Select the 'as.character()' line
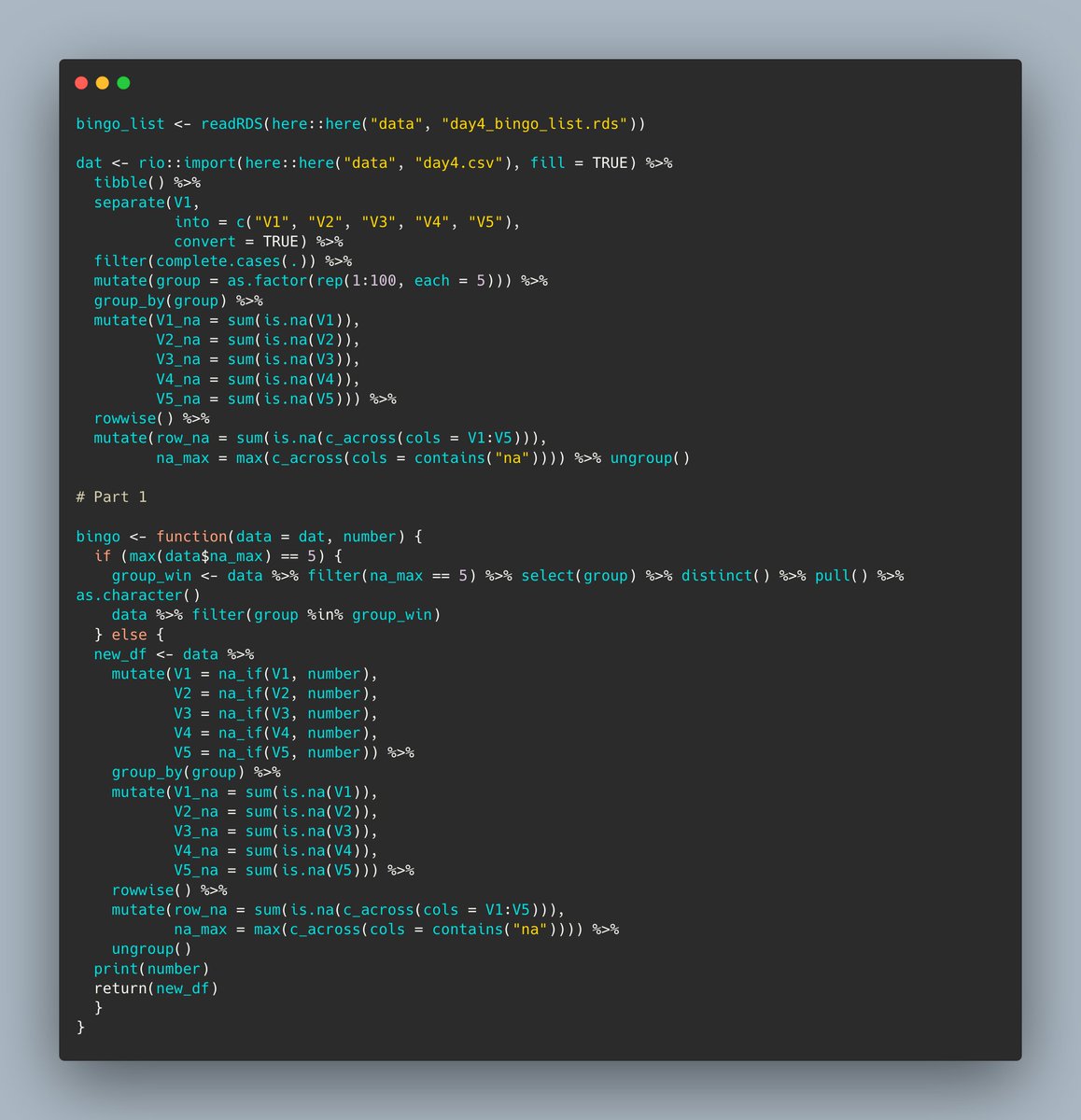This screenshot has height=1120, width=1081. (x=138, y=595)
